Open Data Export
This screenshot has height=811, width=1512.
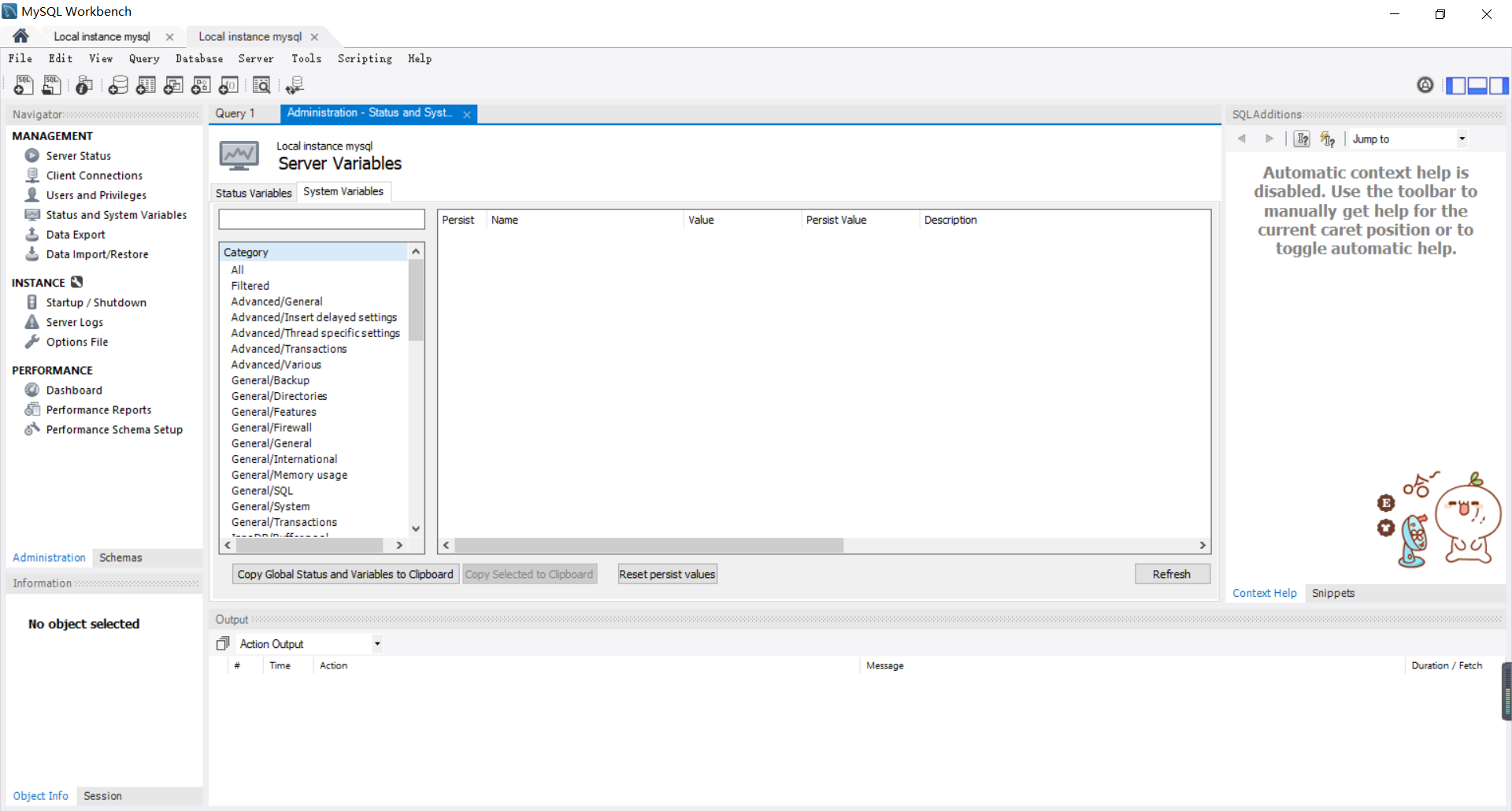pos(76,235)
